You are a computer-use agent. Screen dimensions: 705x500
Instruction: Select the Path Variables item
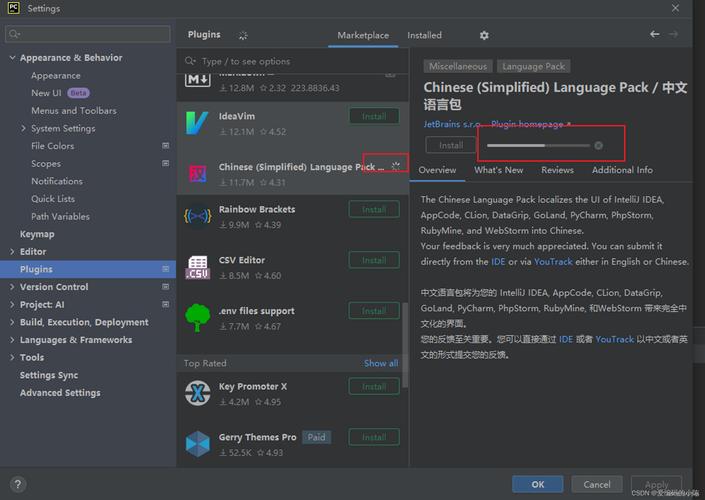click(60, 216)
